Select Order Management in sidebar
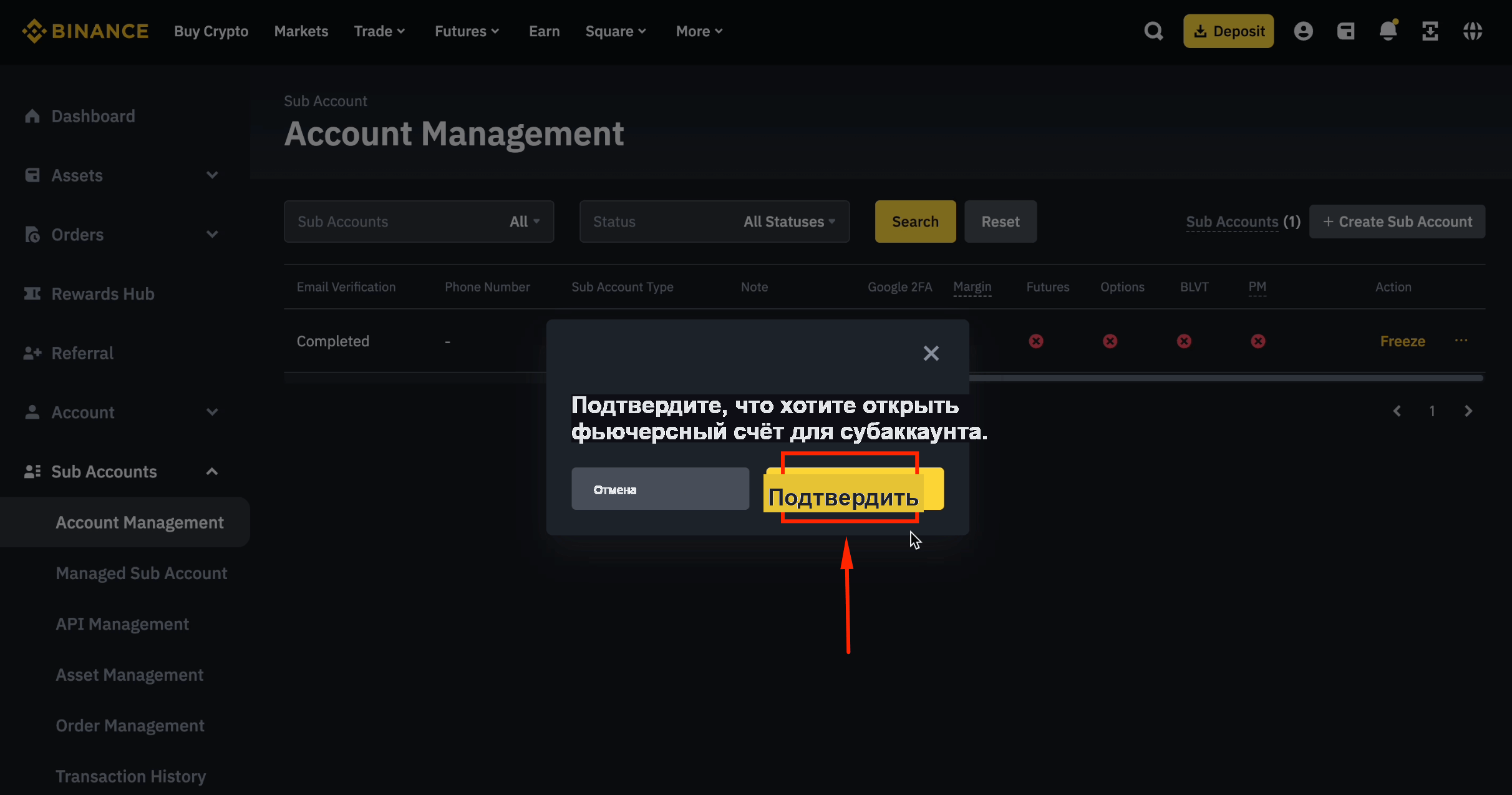Screen dimensions: 1512x795 [130, 726]
